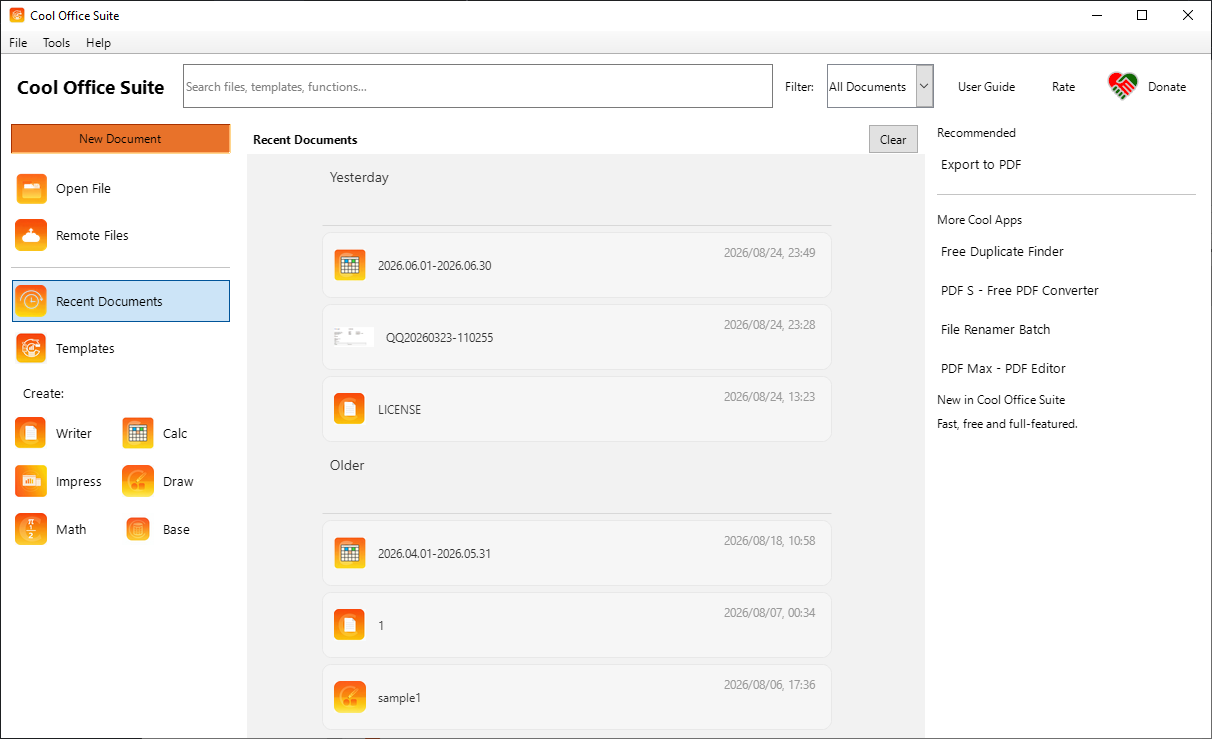Click the Base database icon
This screenshot has width=1212, height=739.
coord(138,529)
